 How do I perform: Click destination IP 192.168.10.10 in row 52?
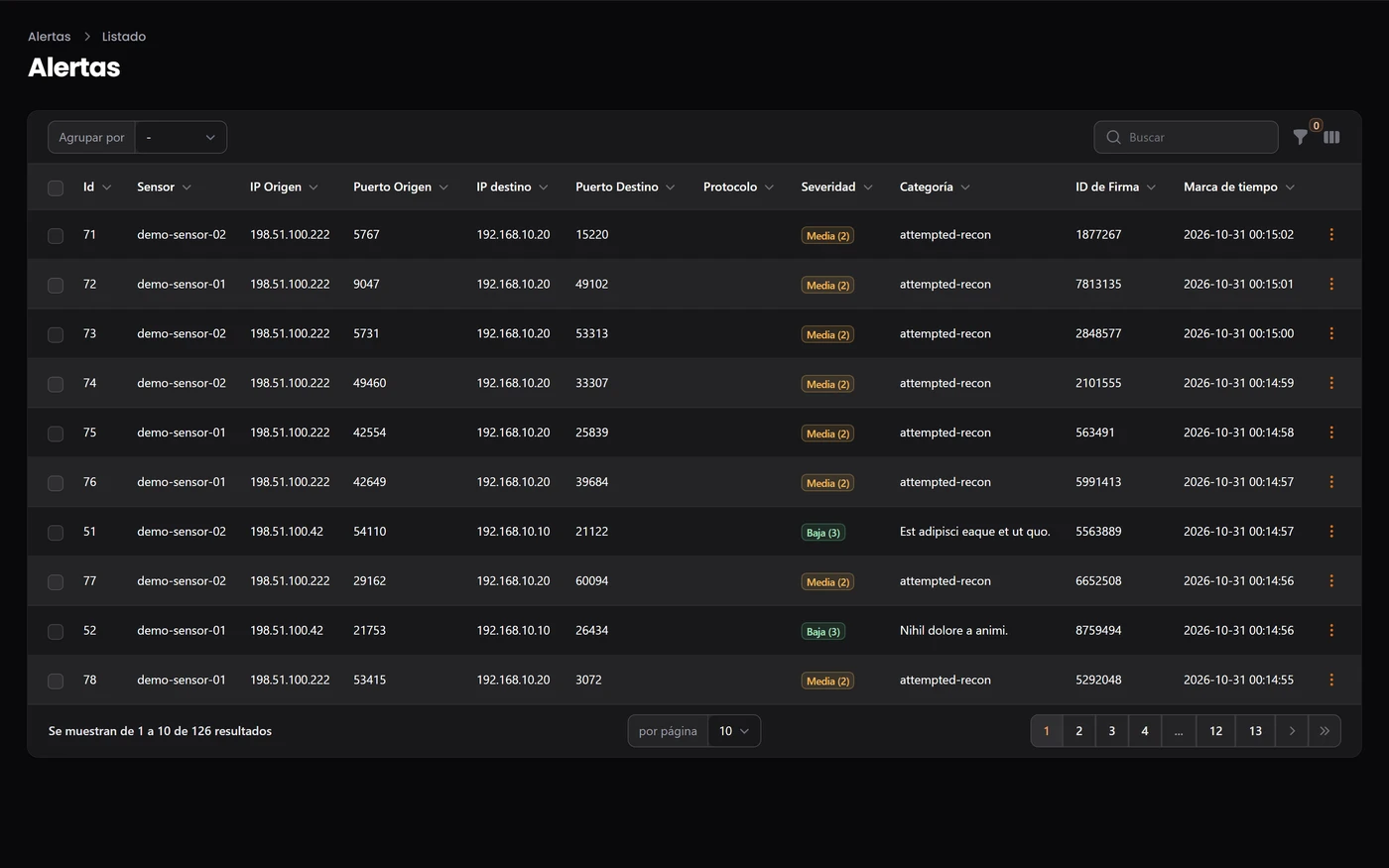pyautogui.click(x=513, y=631)
